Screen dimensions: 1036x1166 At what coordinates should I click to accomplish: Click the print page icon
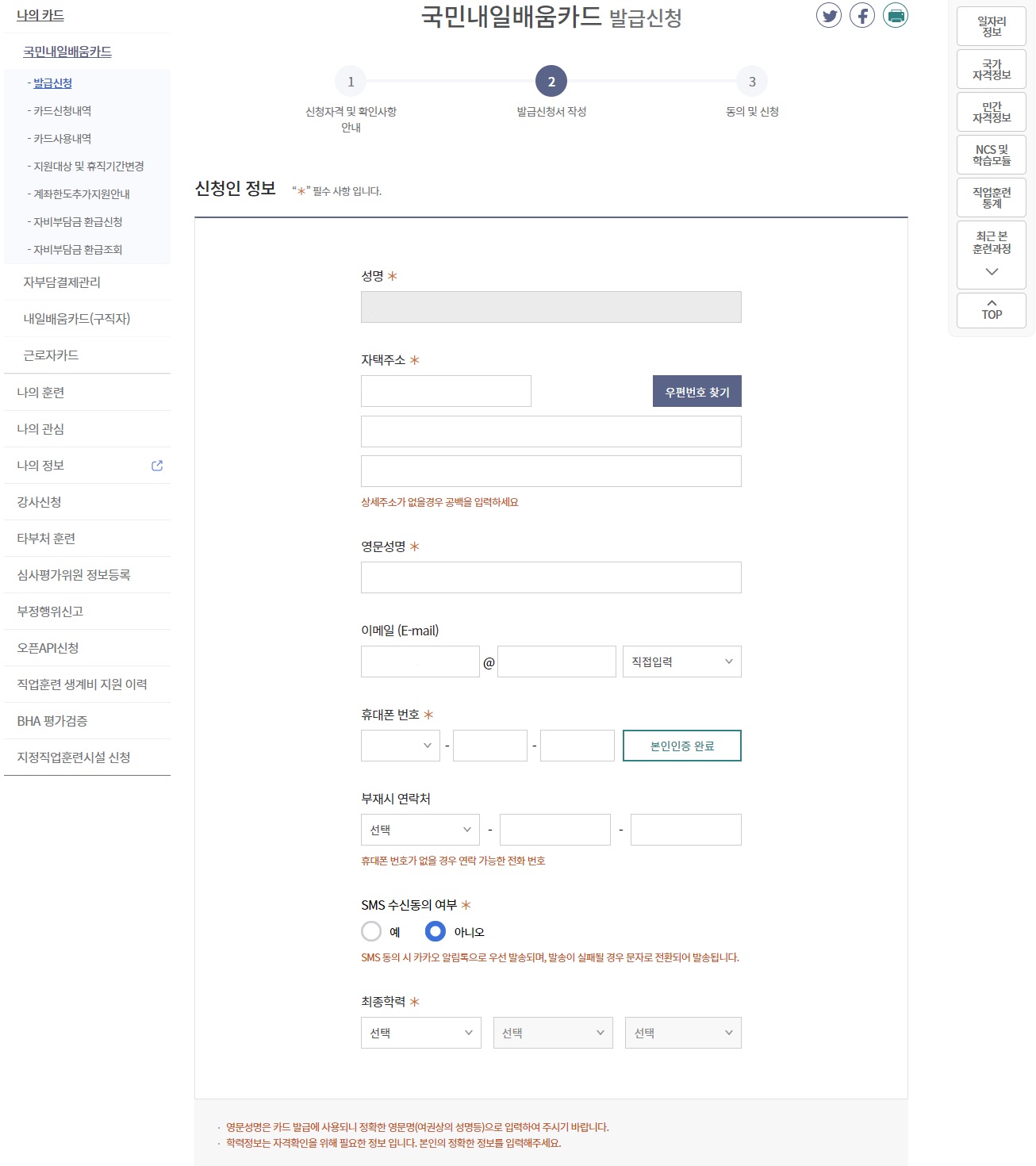pos(896,15)
